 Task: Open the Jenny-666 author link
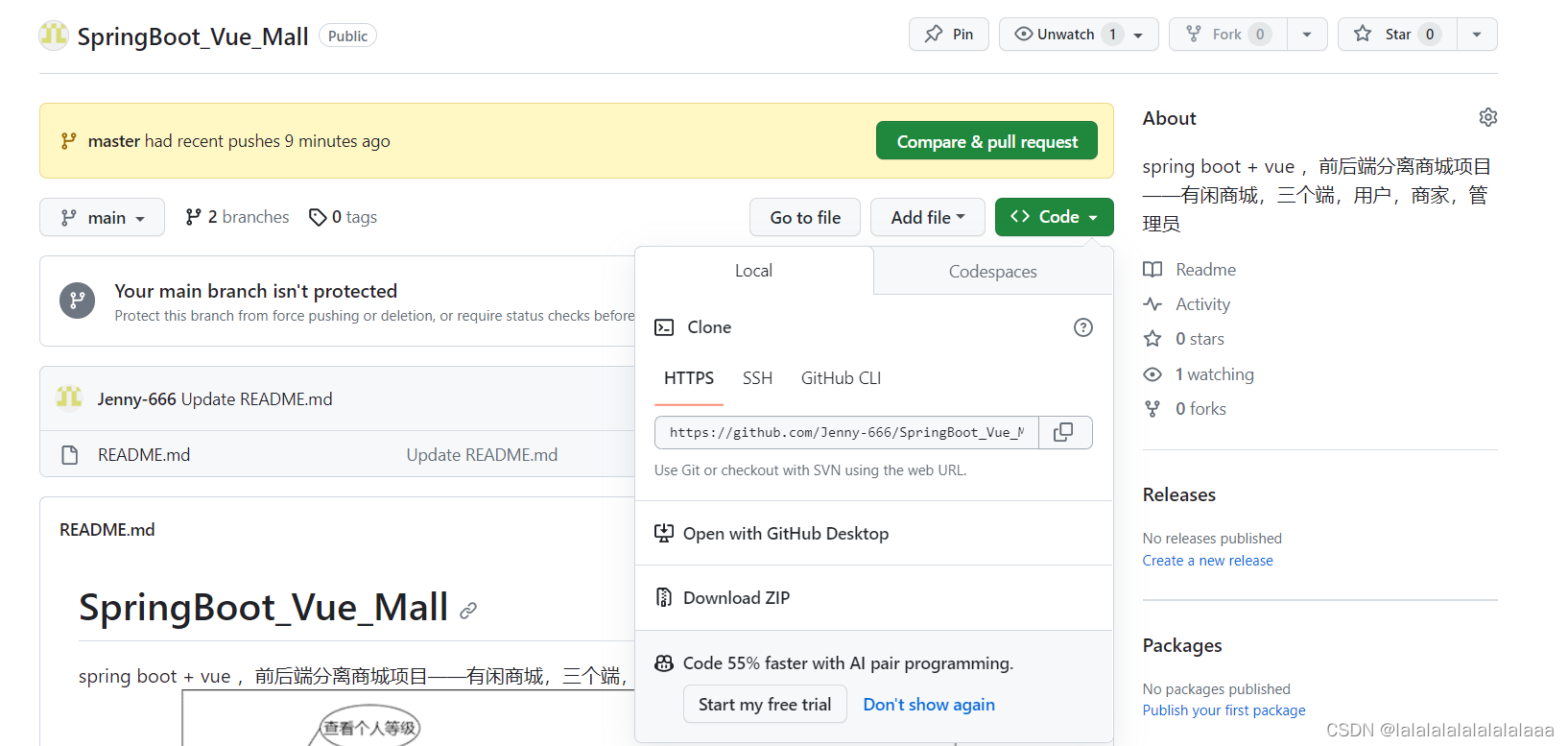click(136, 398)
